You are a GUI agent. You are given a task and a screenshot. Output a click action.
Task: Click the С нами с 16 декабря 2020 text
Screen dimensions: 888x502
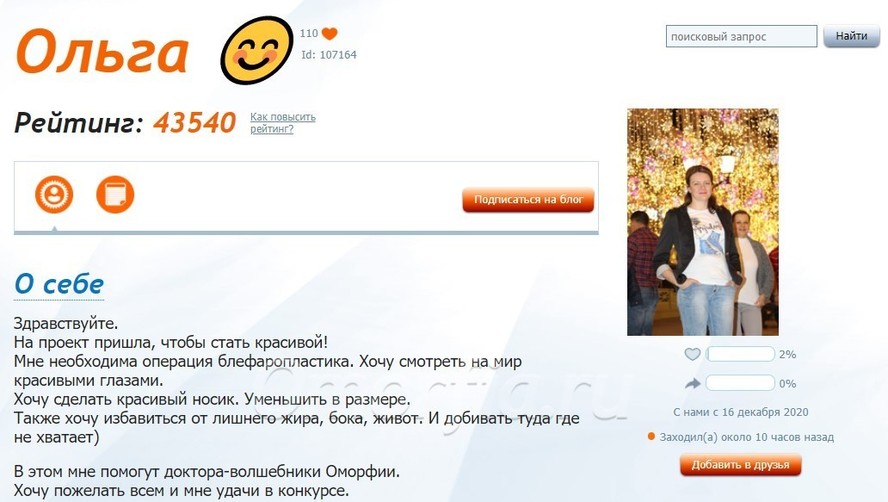pyautogui.click(x=741, y=412)
